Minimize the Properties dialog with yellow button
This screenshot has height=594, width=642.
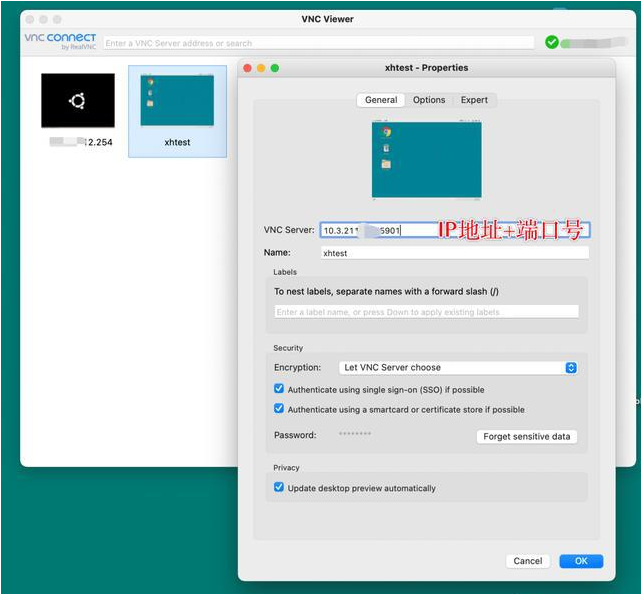click(261, 68)
